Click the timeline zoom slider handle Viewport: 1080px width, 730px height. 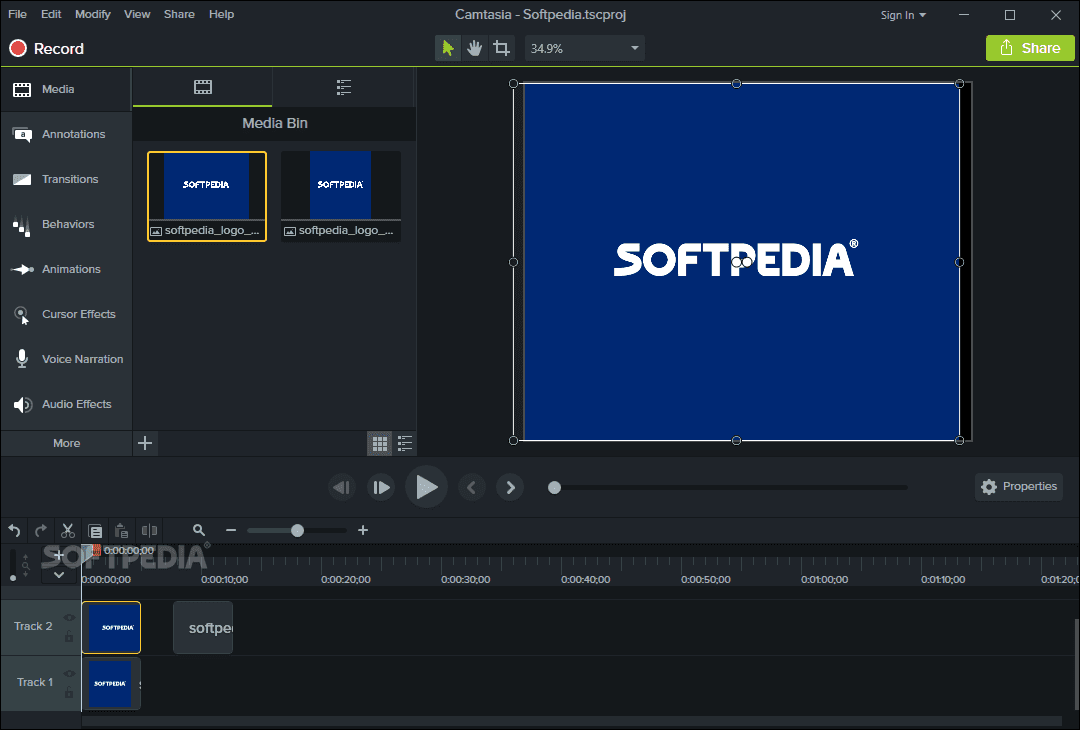click(x=297, y=531)
